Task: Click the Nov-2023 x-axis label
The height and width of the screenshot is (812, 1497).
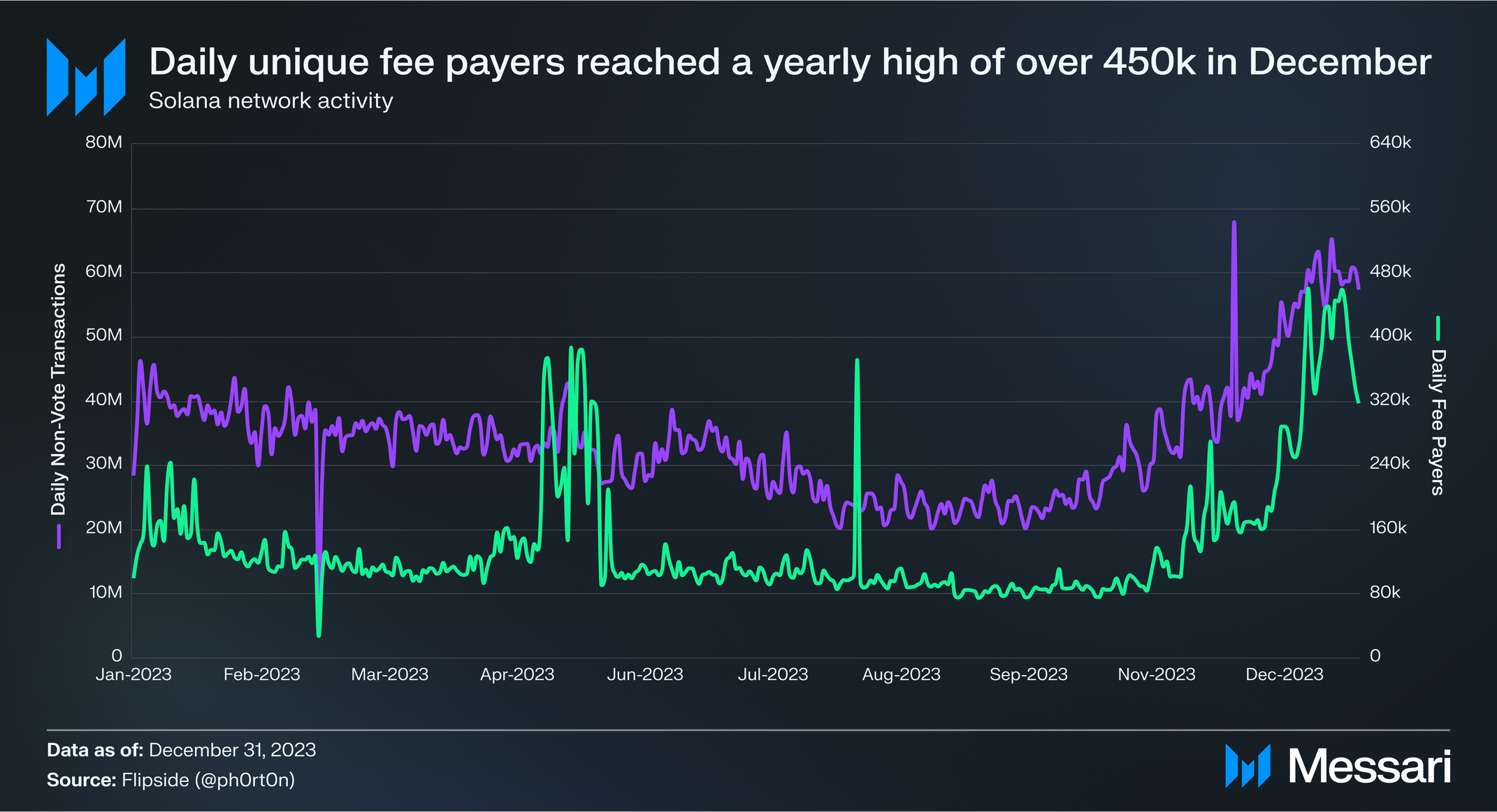Action: [x=1156, y=674]
